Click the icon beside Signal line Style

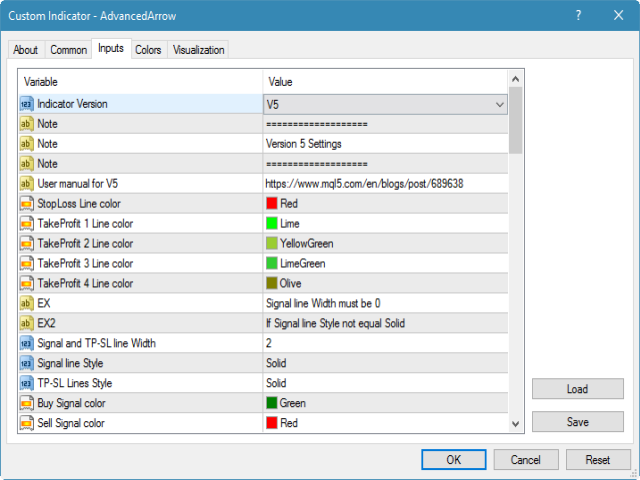26,364
